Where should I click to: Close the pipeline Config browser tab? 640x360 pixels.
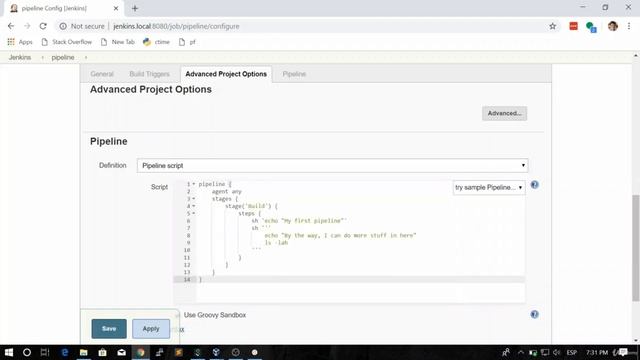116,8
